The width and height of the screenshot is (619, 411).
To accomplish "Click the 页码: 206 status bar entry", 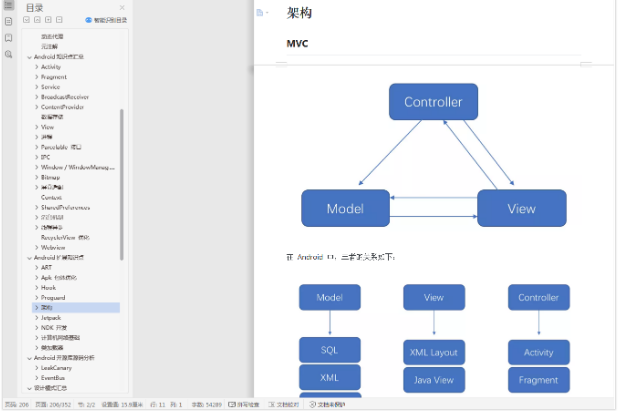I will [x=17, y=404].
